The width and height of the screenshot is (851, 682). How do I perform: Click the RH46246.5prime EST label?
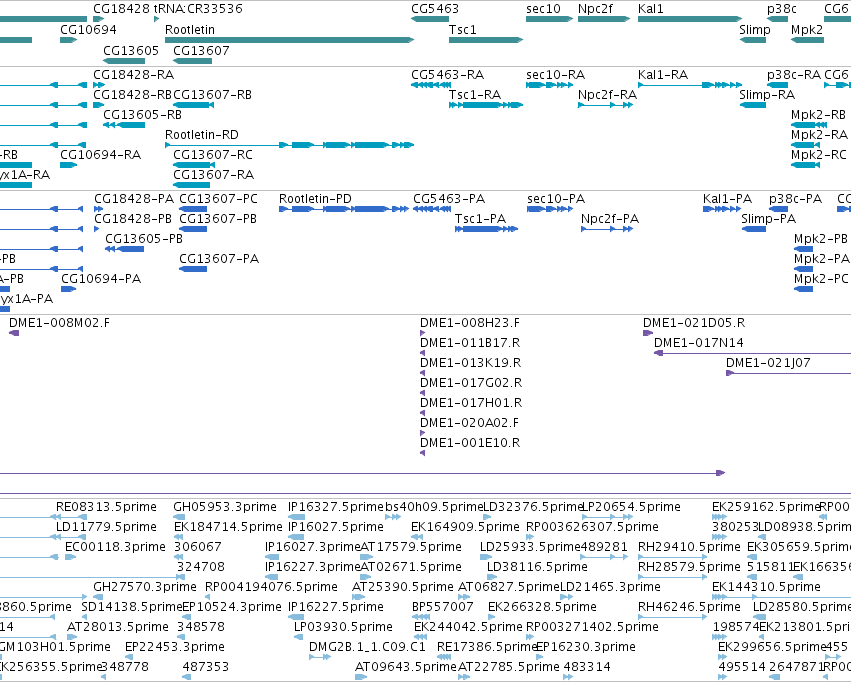[689, 607]
